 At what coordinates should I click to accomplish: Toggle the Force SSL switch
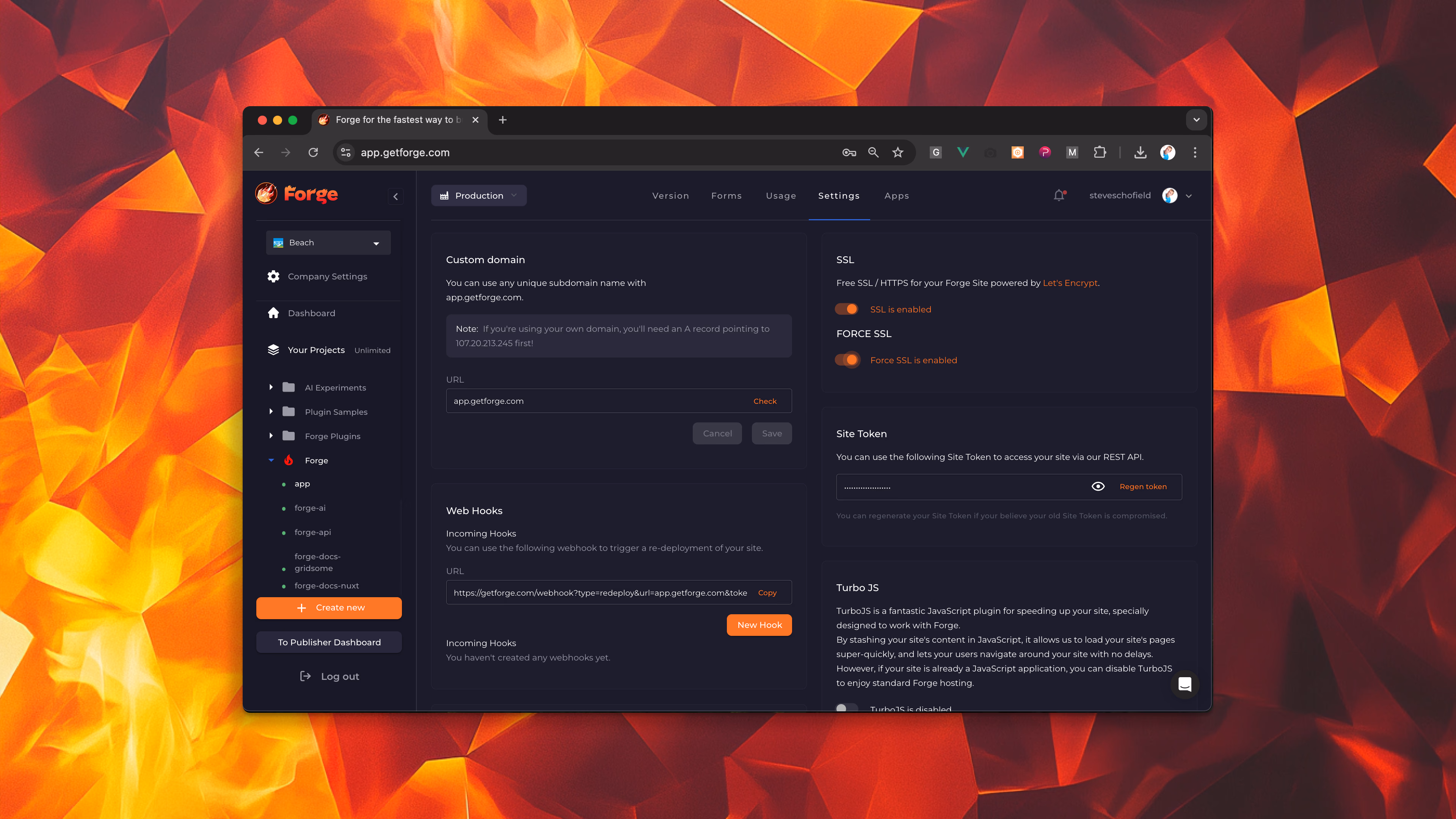coord(847,360)
